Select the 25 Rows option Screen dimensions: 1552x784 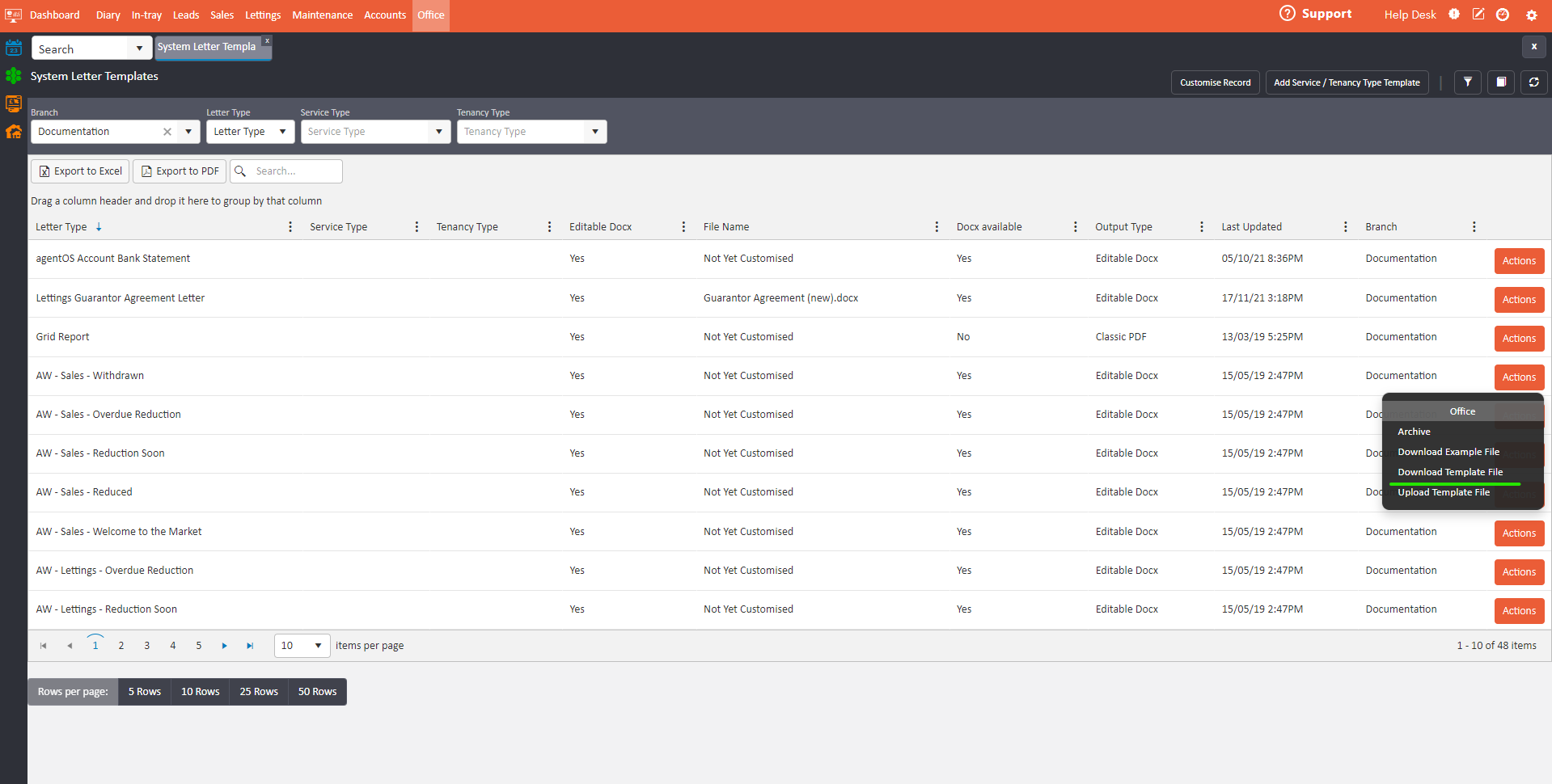(x=259, y=692)
